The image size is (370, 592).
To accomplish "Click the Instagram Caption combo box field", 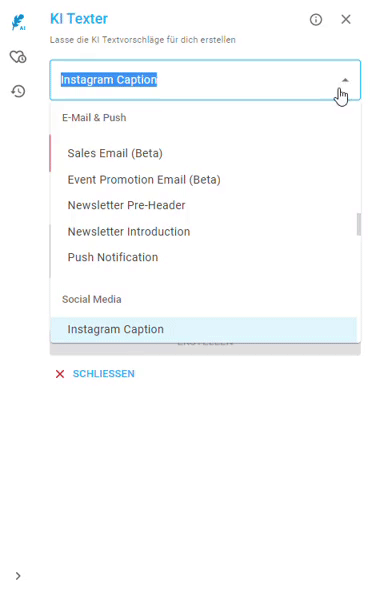I will pos(205,80).
